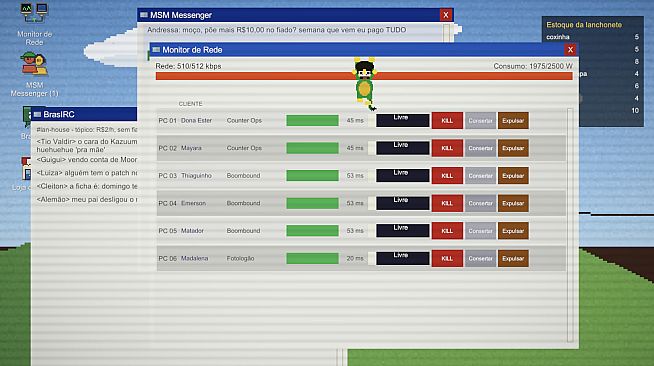Kill PC 05 Matador's session

[x=447, y=231]
